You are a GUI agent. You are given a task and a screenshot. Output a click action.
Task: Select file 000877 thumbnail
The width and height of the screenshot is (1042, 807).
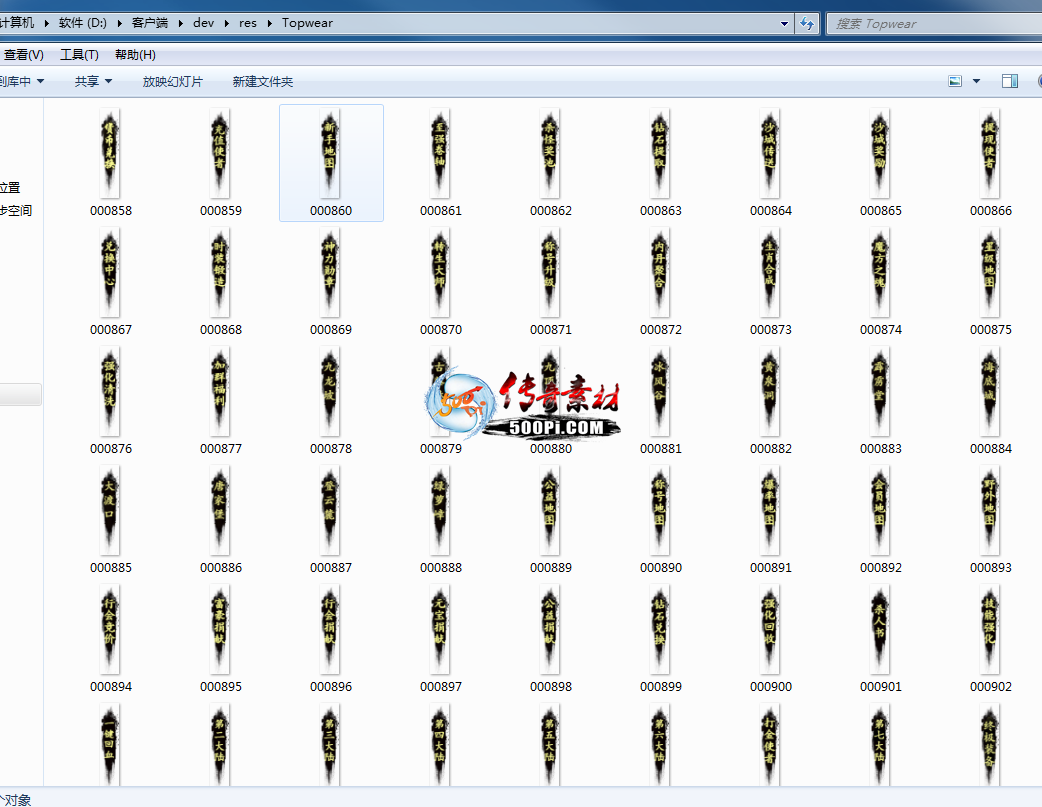click(220, 392)
